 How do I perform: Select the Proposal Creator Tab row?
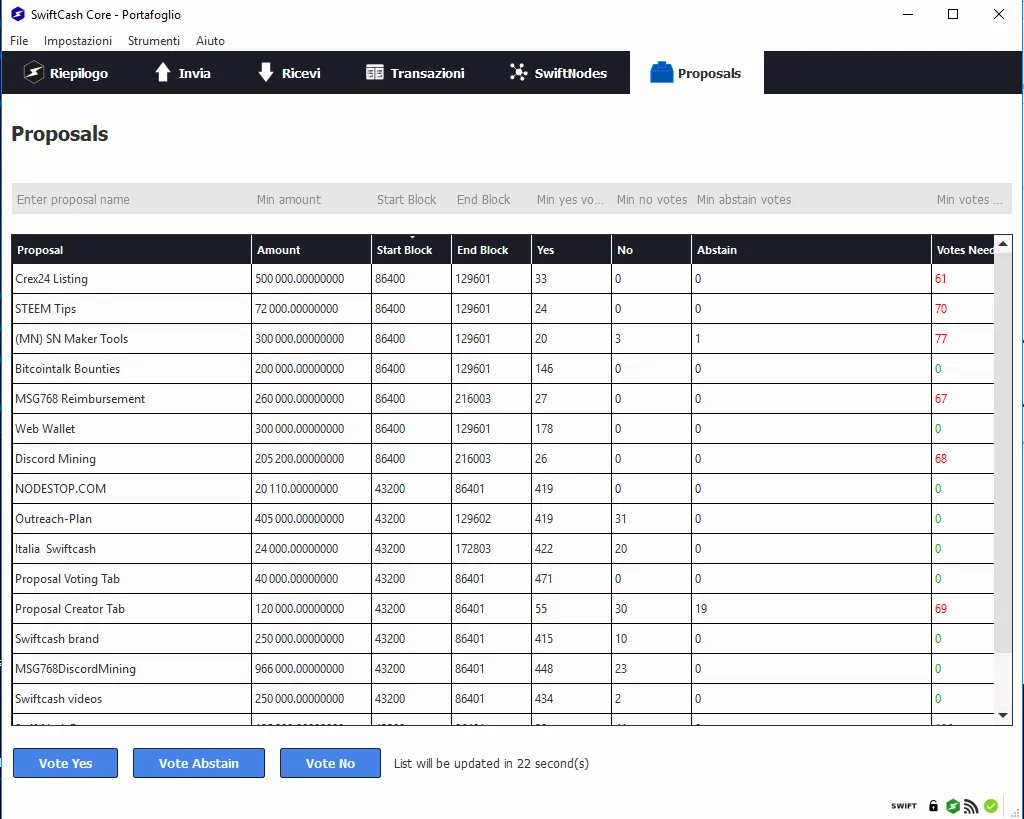tap(503, 609)
